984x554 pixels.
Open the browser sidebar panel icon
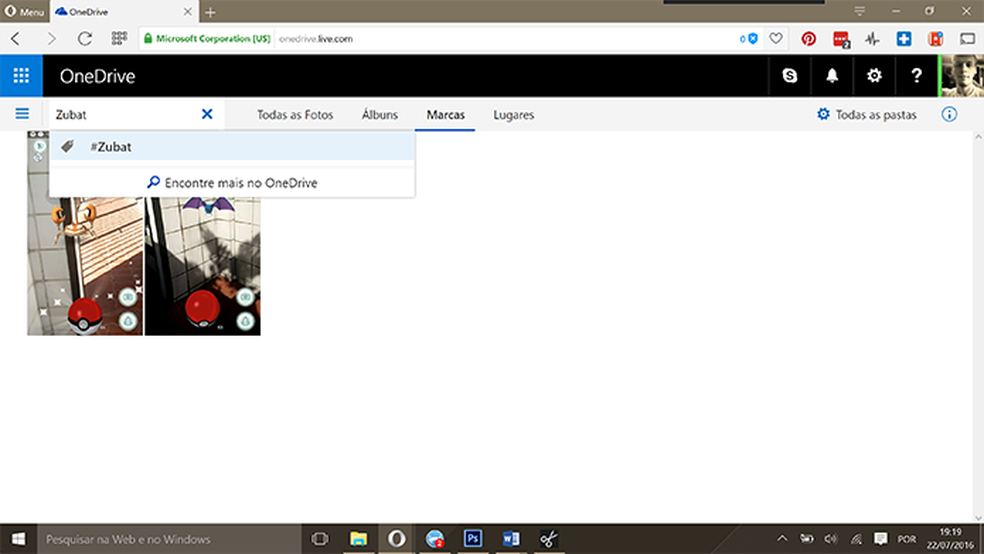(x=967, y=39)
